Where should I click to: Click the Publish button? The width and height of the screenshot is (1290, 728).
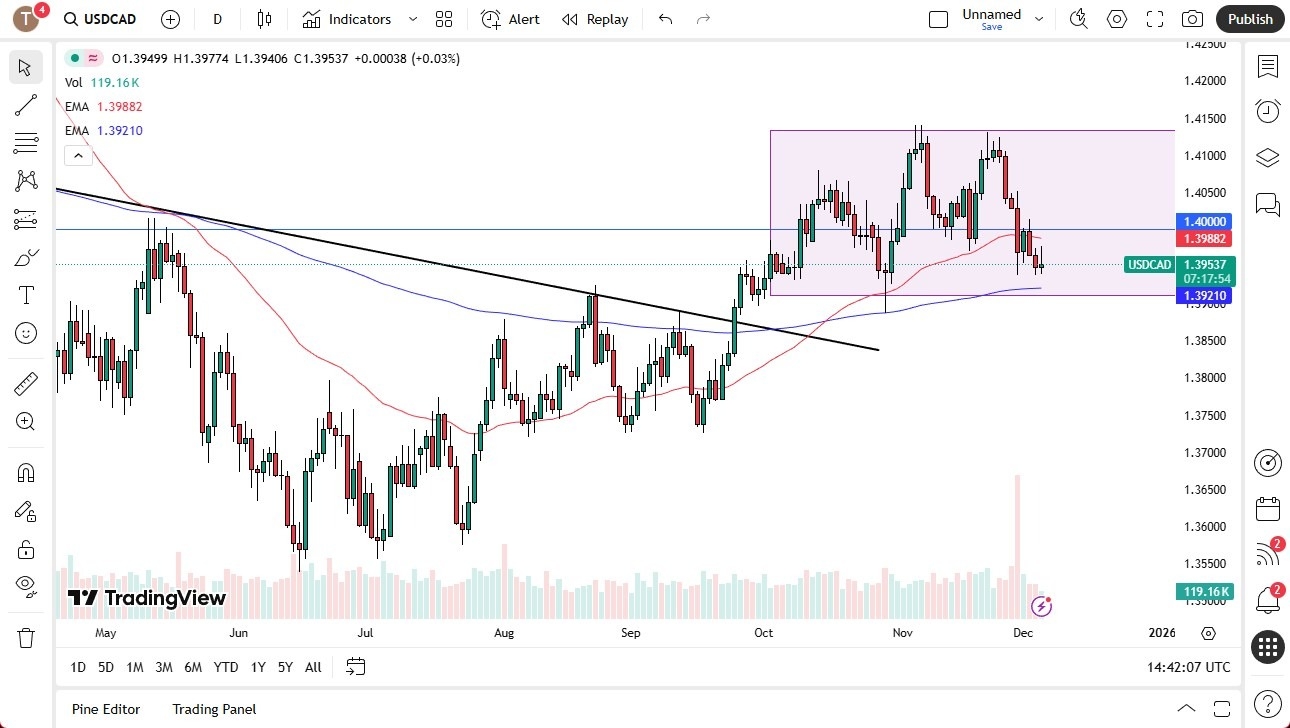coord(1249,19)
